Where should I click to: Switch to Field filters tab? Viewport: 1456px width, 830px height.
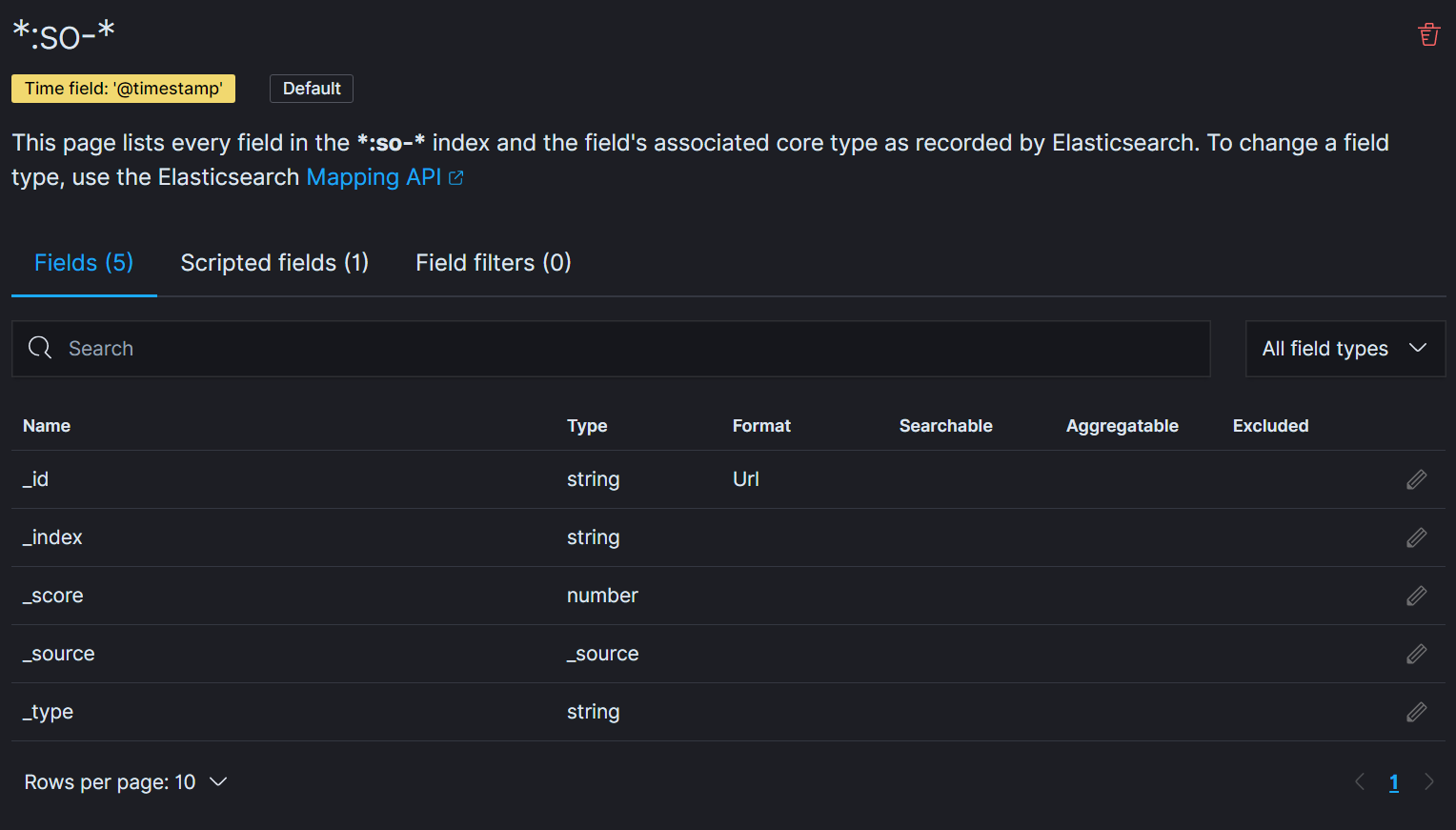tap(494, 263)
